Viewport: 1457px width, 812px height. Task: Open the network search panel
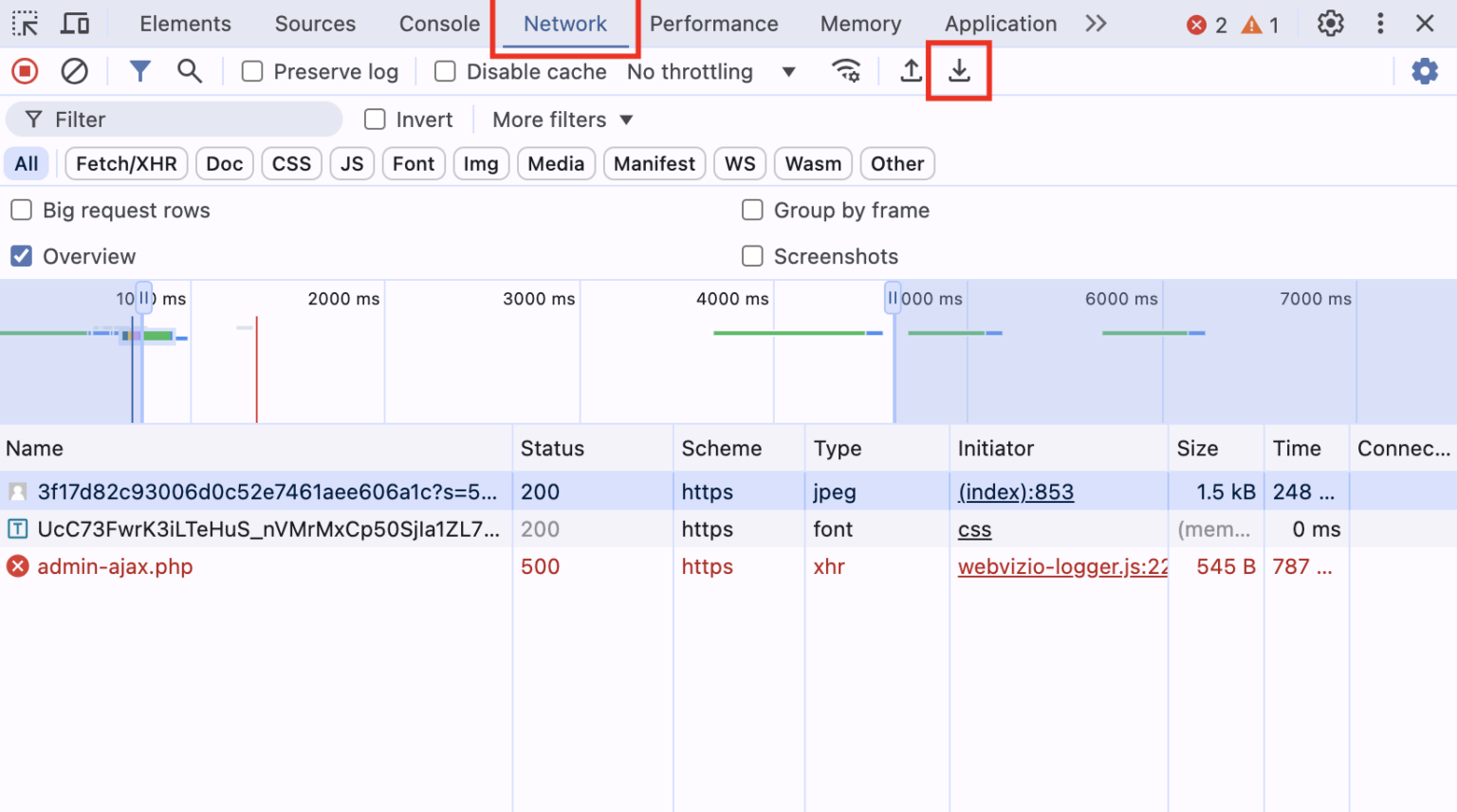[x=189, y=71]
